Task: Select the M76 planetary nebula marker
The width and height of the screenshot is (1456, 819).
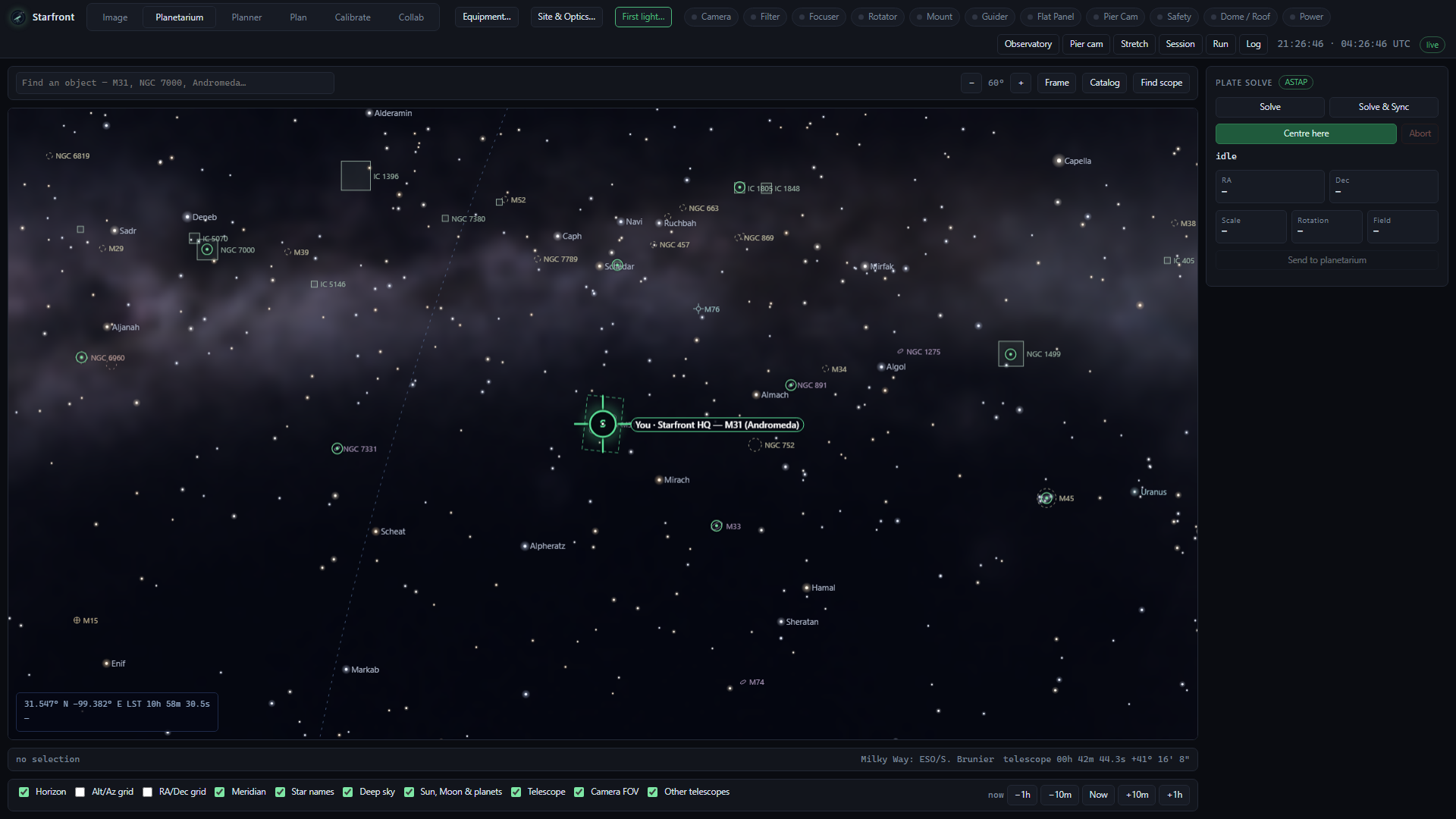Action: pyautogui.click(x=698, y=309)
